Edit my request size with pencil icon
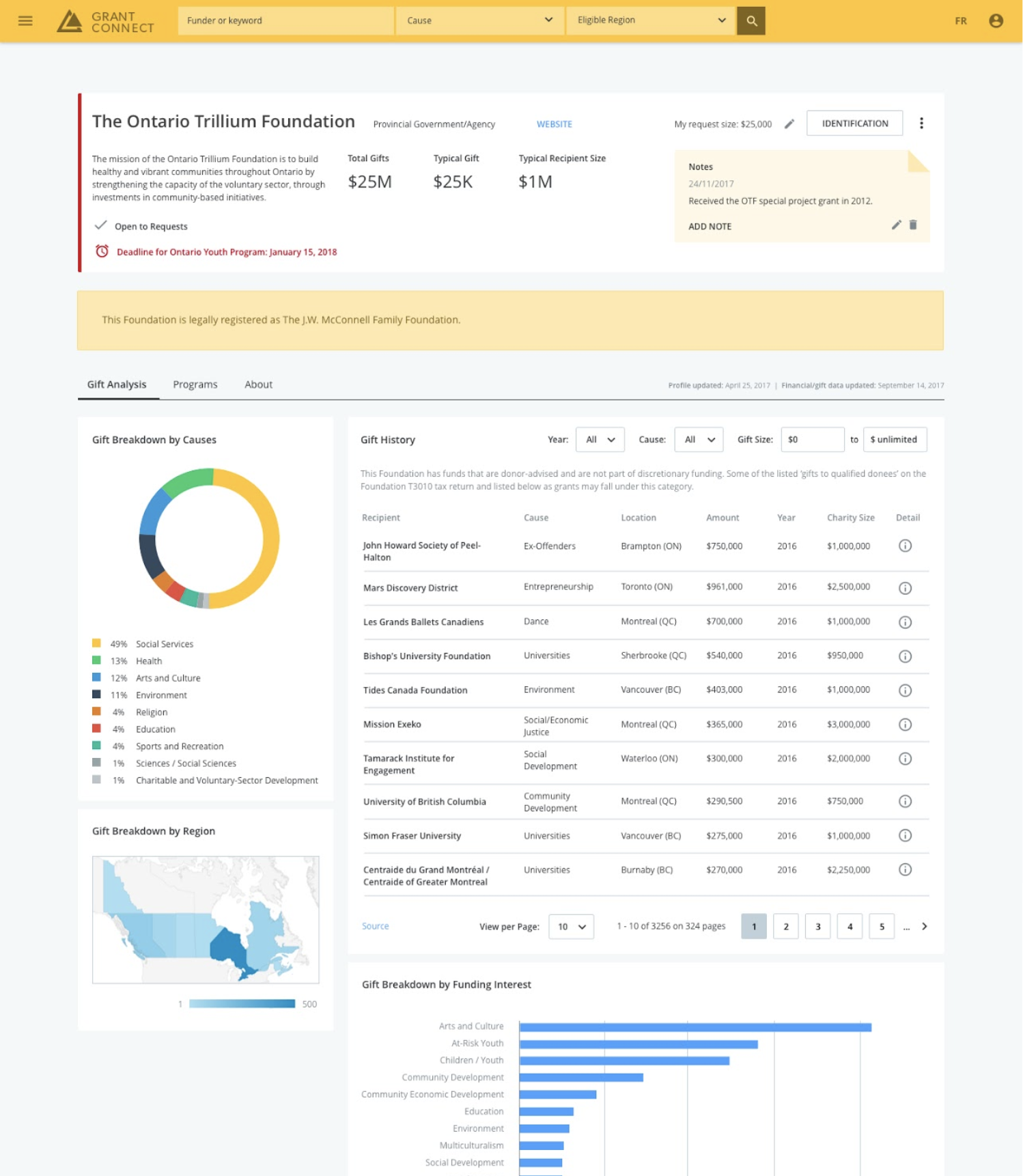 [789, 124]
